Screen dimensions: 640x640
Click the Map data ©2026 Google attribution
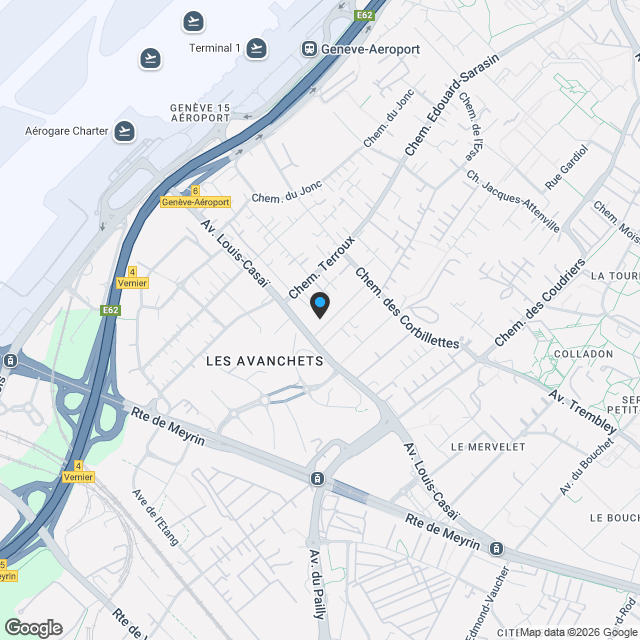tap(579, 632)
